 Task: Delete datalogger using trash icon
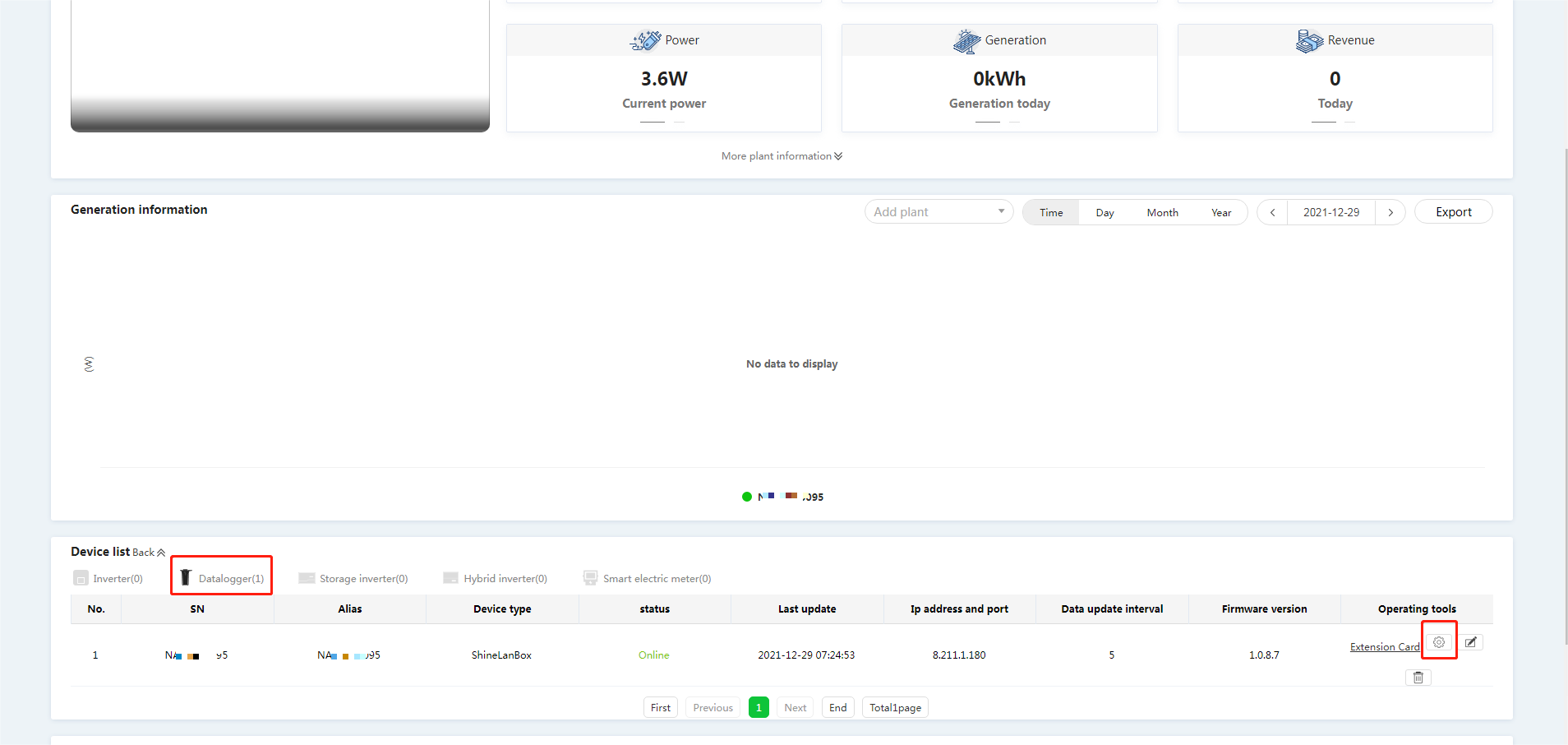(1418, 678)
